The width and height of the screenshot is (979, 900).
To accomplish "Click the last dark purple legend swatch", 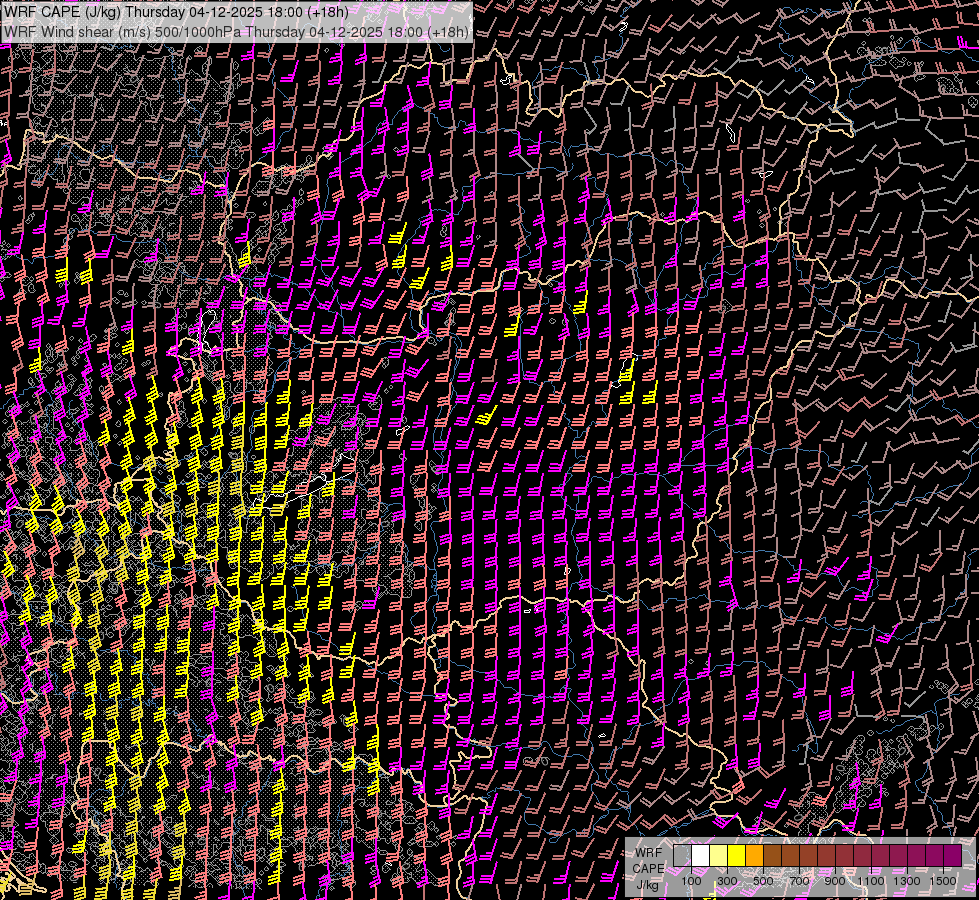I will click(952, 856).
